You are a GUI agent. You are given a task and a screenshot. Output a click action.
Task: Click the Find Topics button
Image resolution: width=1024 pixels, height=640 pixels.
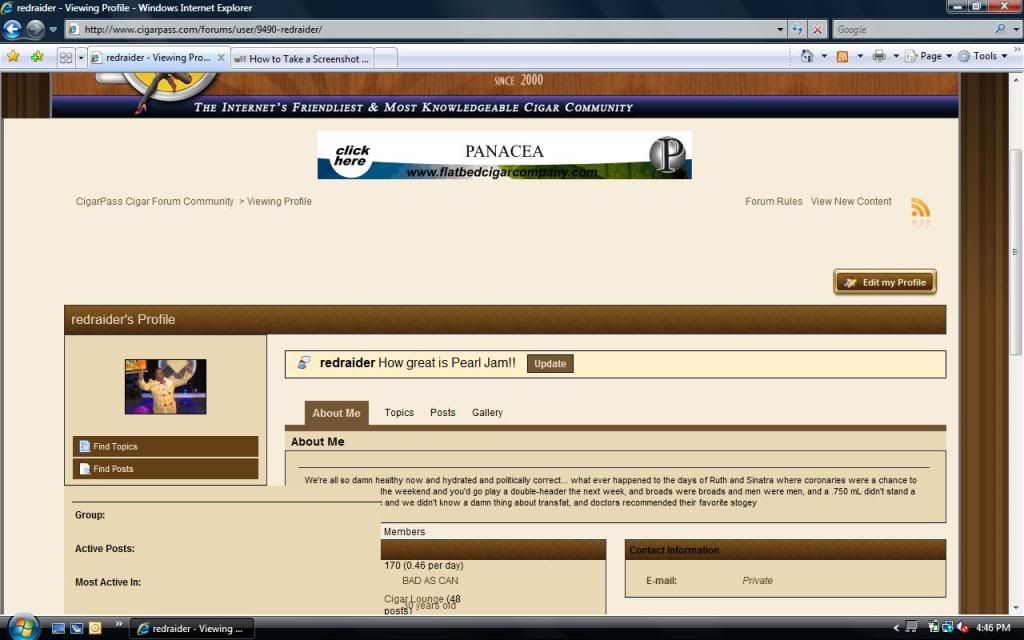(x=165, y=447)
